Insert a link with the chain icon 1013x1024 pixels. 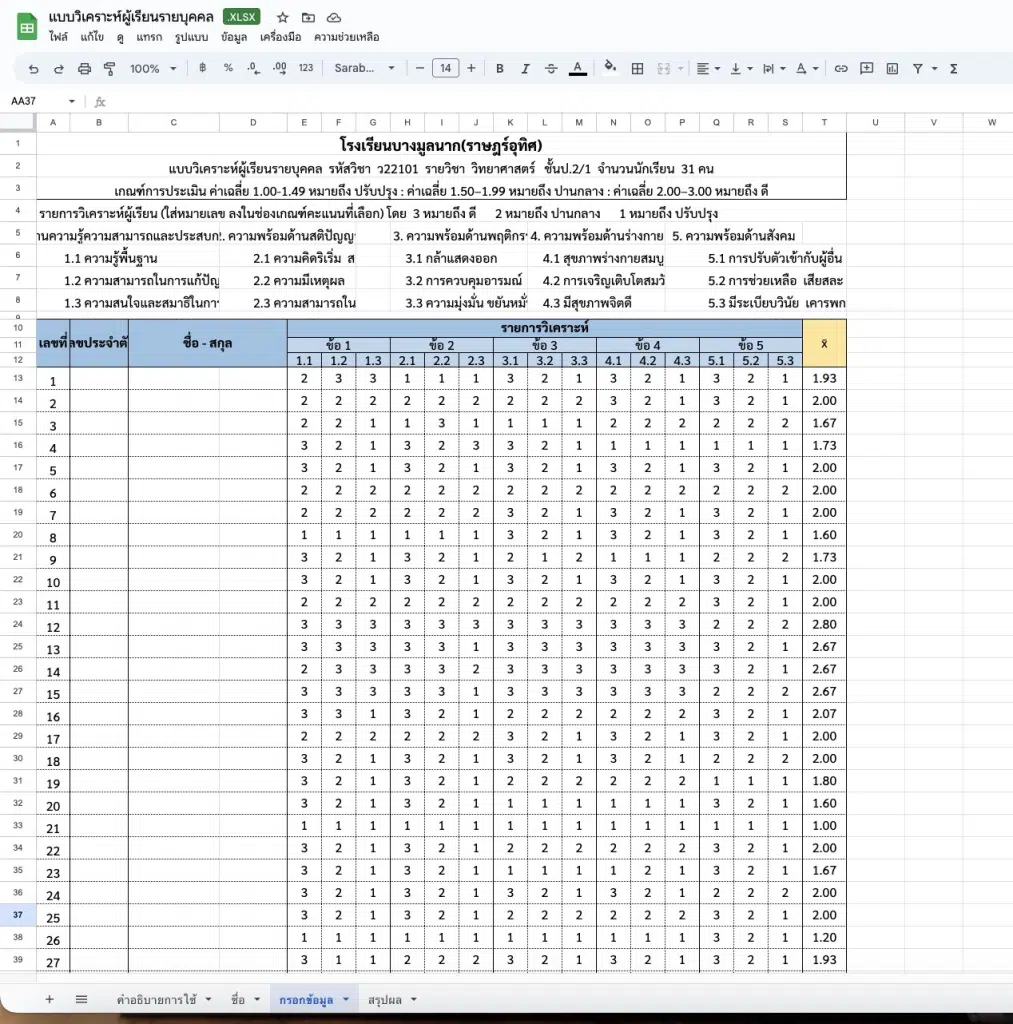(841, 69)
